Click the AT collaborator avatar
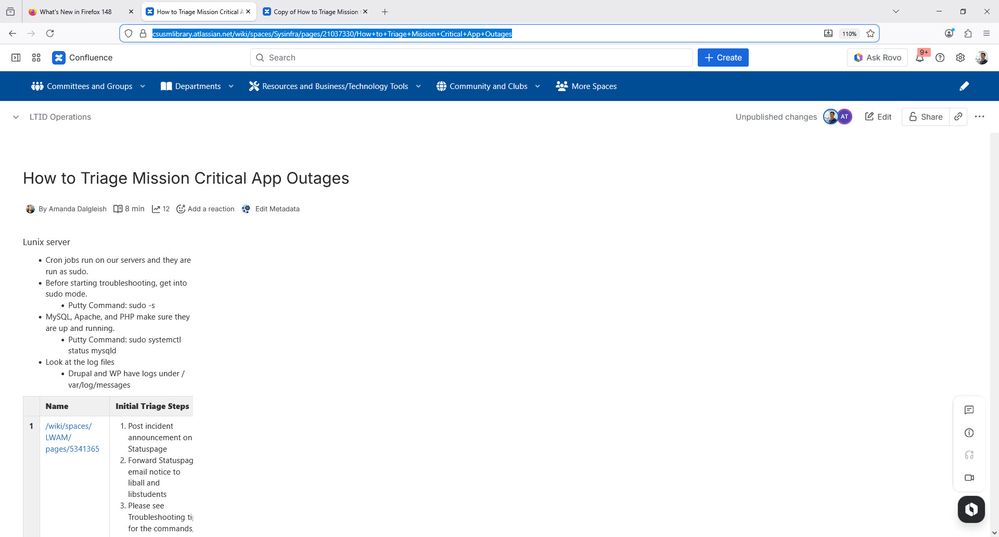This screenshot has width=999, height=537. pos(844,117)
